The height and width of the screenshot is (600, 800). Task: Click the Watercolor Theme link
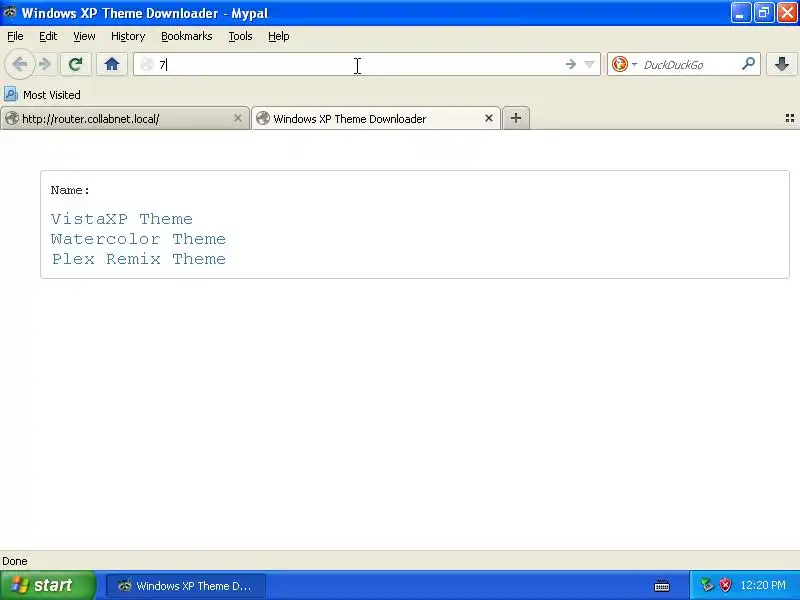pyautogui.click(x=138, y=239)
